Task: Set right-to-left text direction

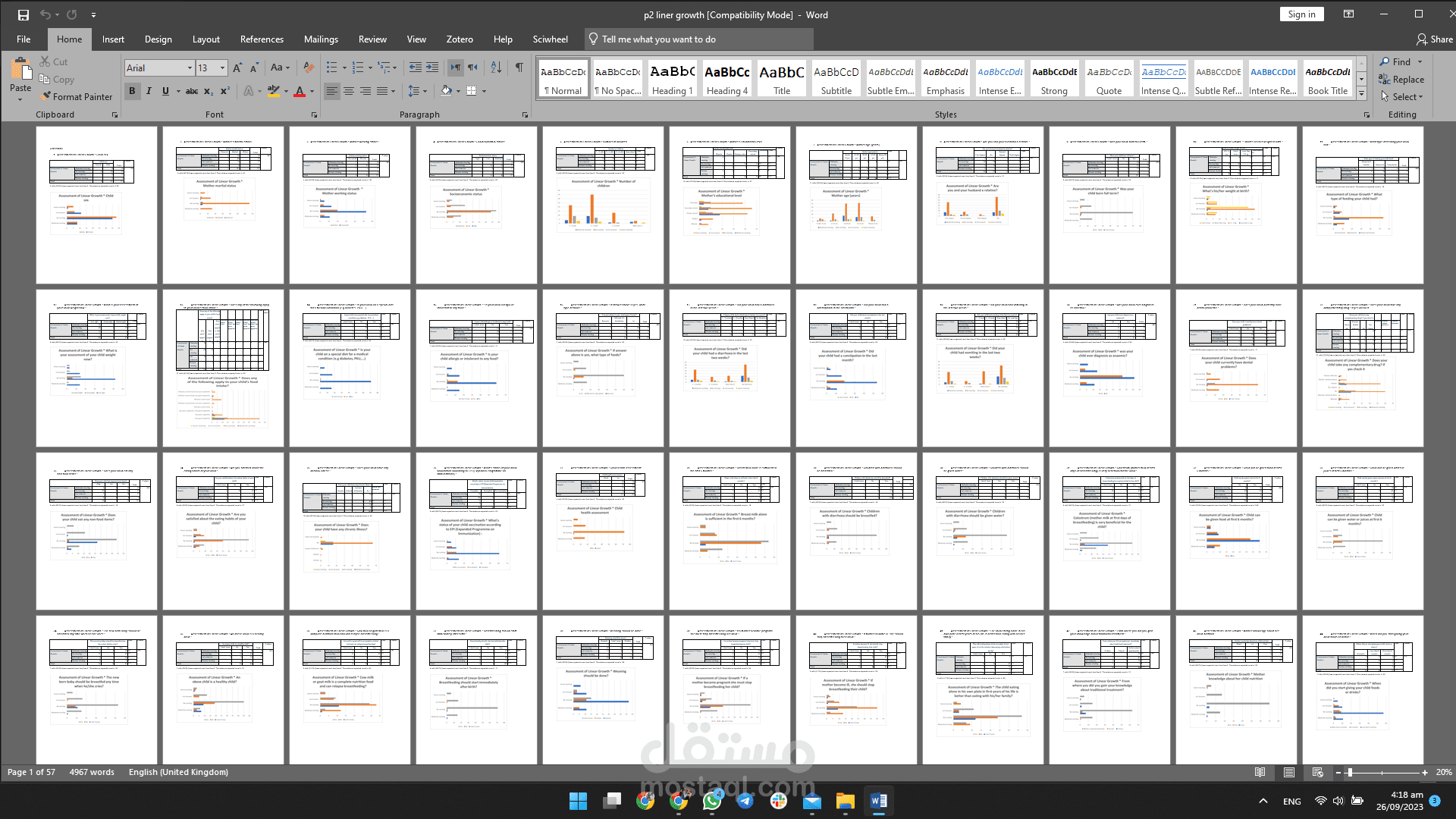Action: (472, 67)
